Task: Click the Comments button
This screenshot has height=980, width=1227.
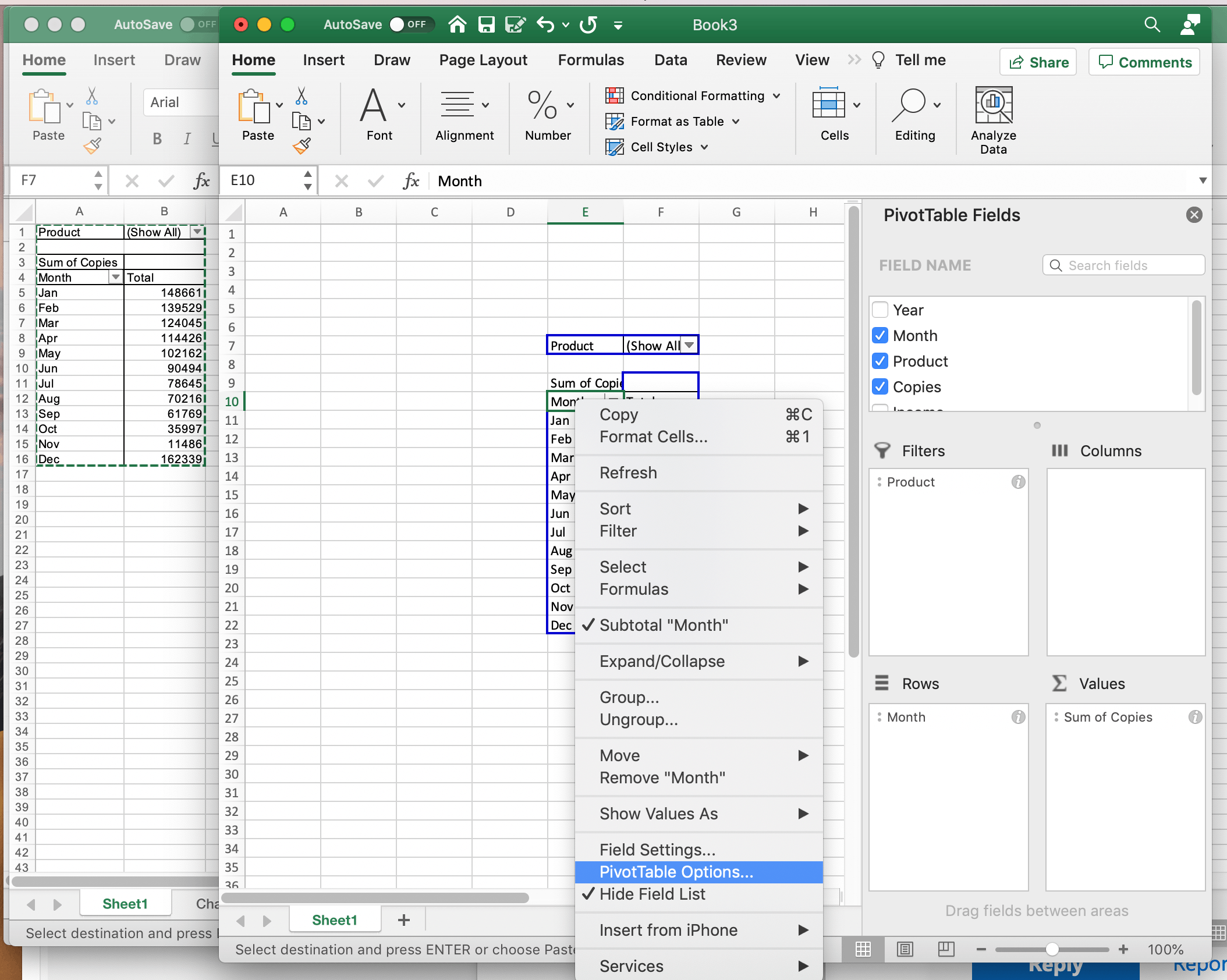Action: (1144, 62)
